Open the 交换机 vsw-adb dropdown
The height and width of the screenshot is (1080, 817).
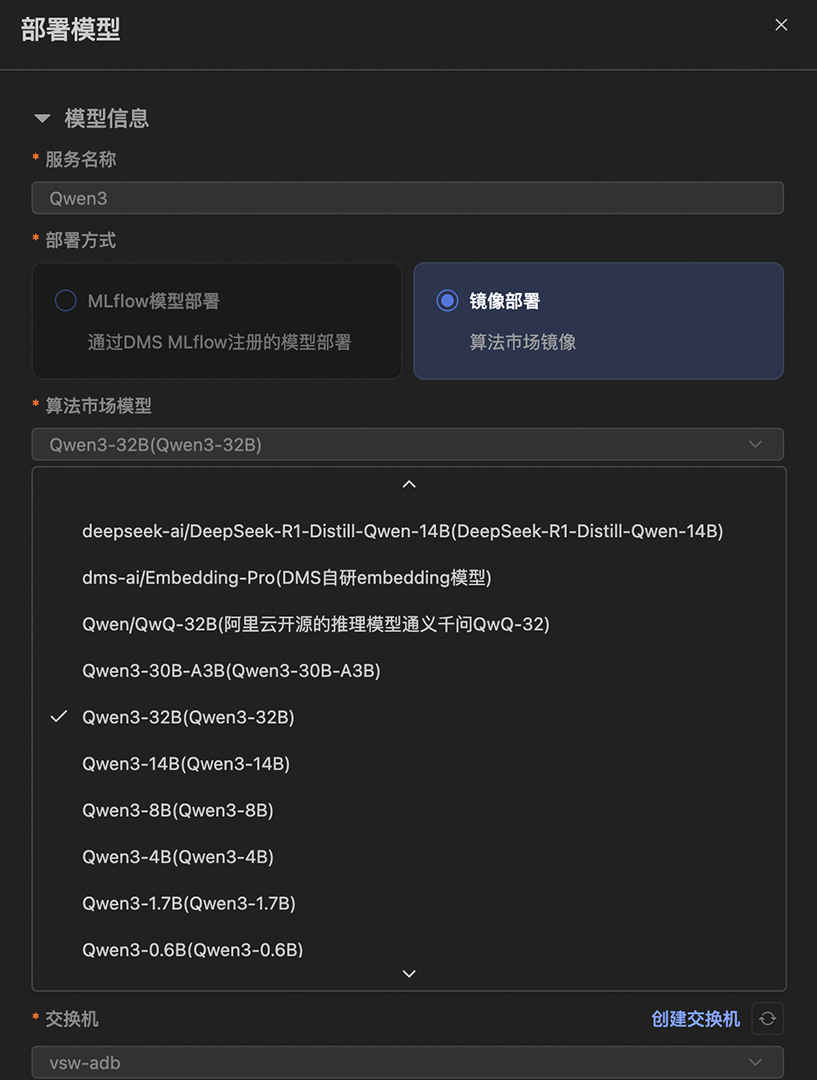pyautogui.click(x=407, y=1062)
